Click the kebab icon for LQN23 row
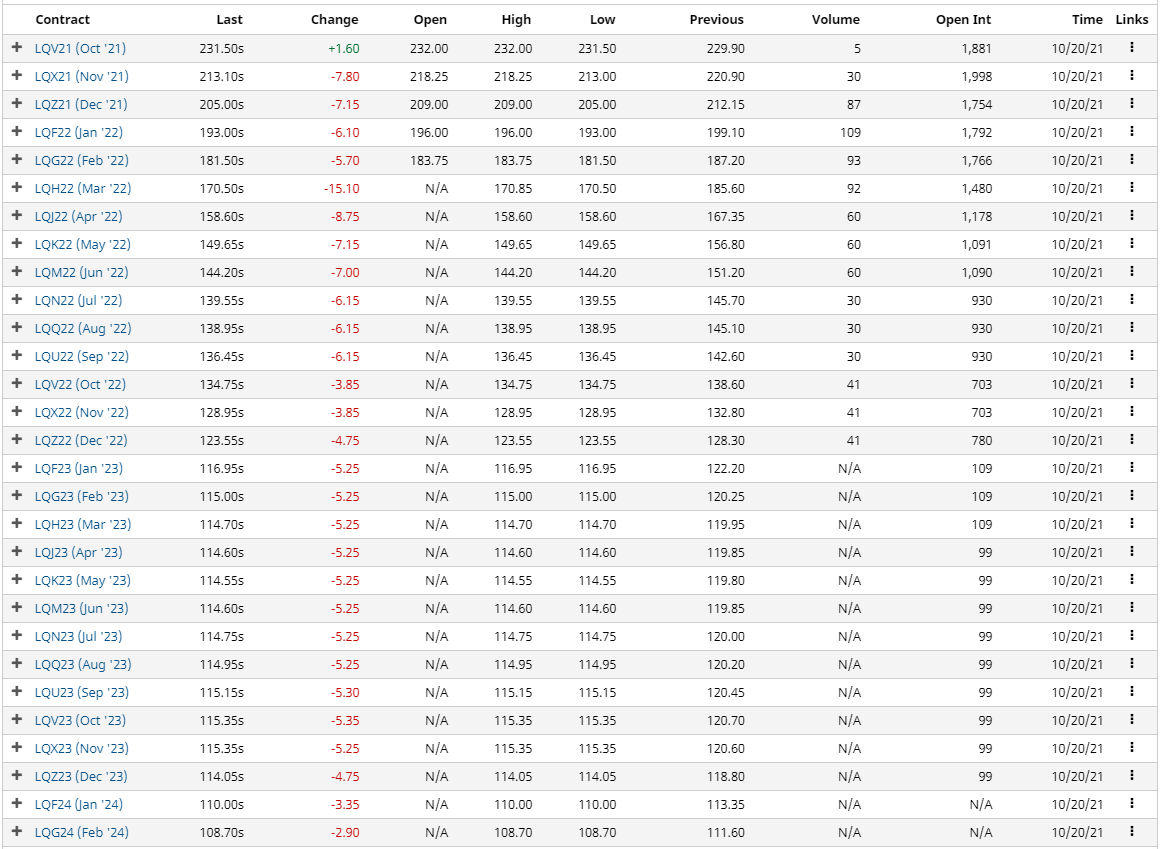This screenshot has height=849, width=1161. 1132,635
